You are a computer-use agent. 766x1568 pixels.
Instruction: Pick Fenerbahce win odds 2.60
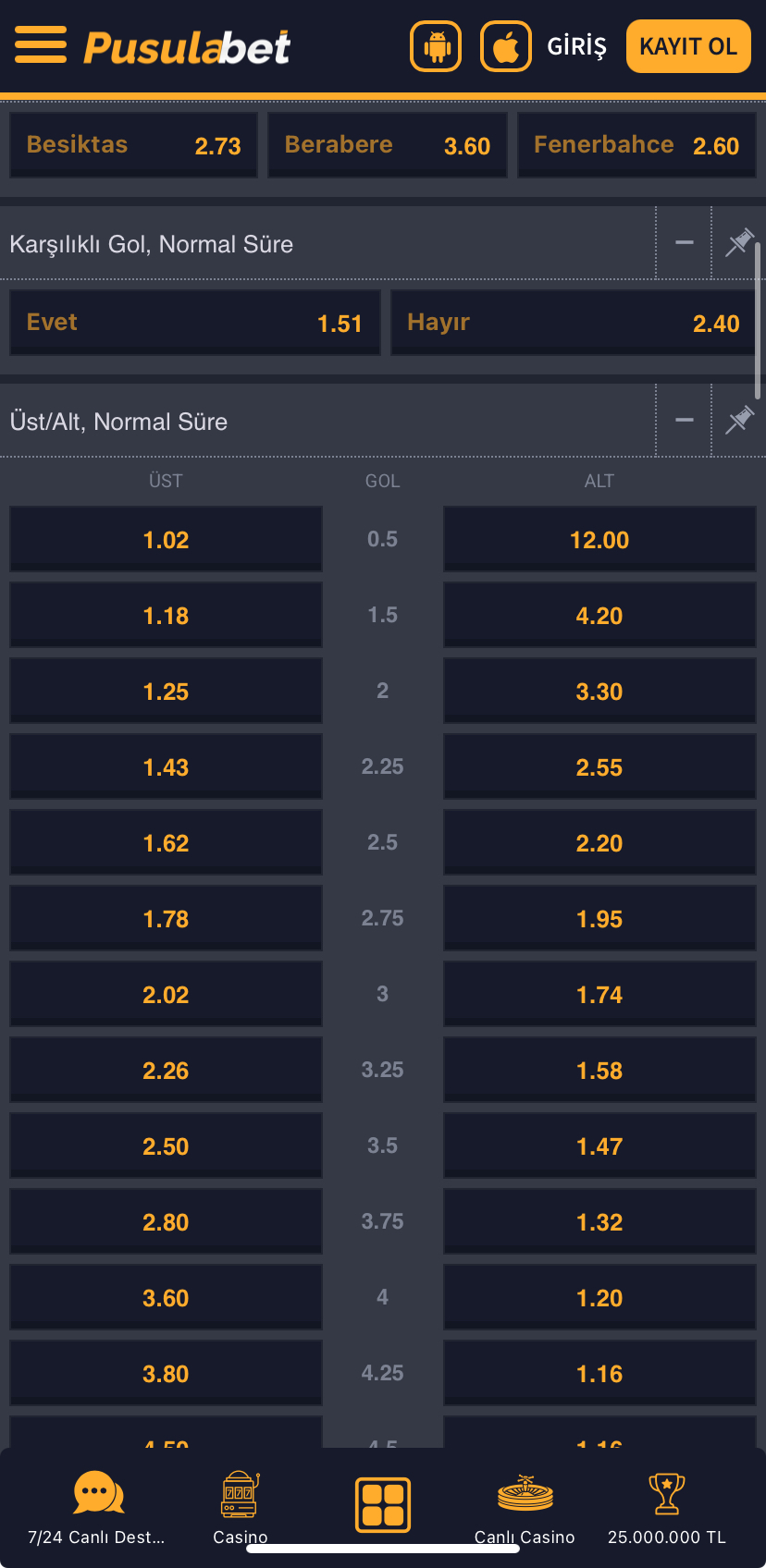tap(636, 145)
